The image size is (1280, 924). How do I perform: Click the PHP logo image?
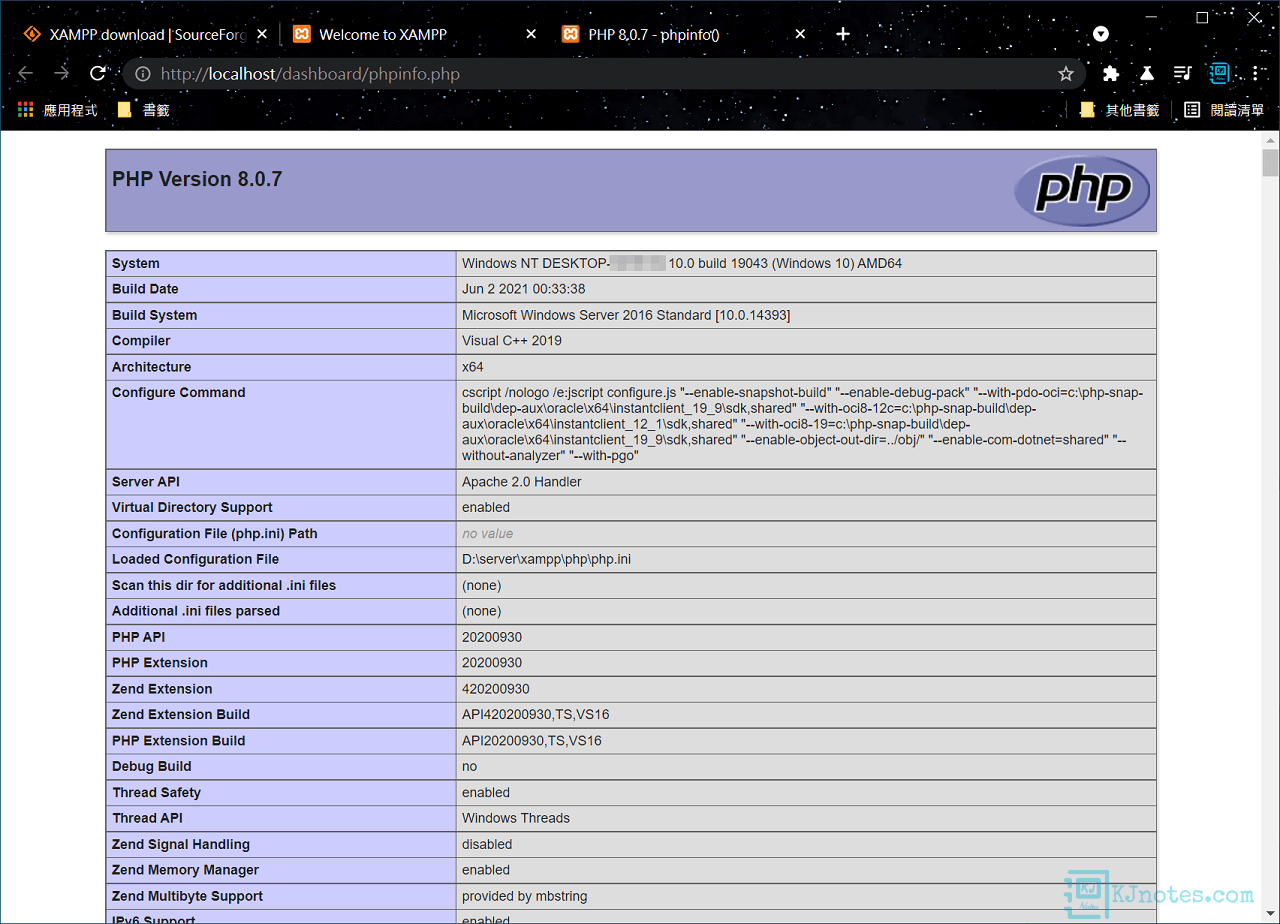1082,190
